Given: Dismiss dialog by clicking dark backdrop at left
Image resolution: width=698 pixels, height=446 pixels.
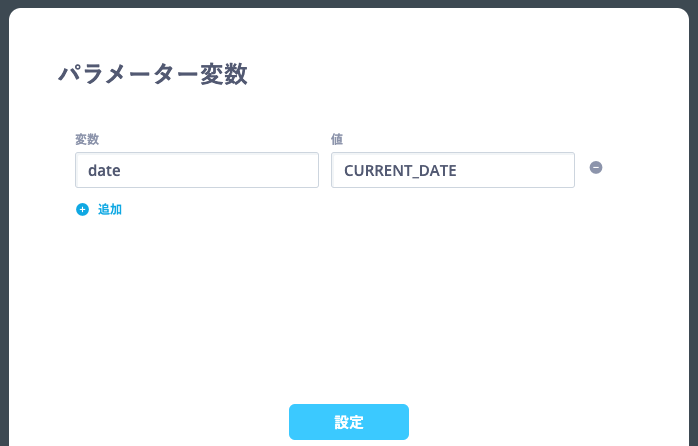Looking at the screenshot, I should [x=4, y=223].
